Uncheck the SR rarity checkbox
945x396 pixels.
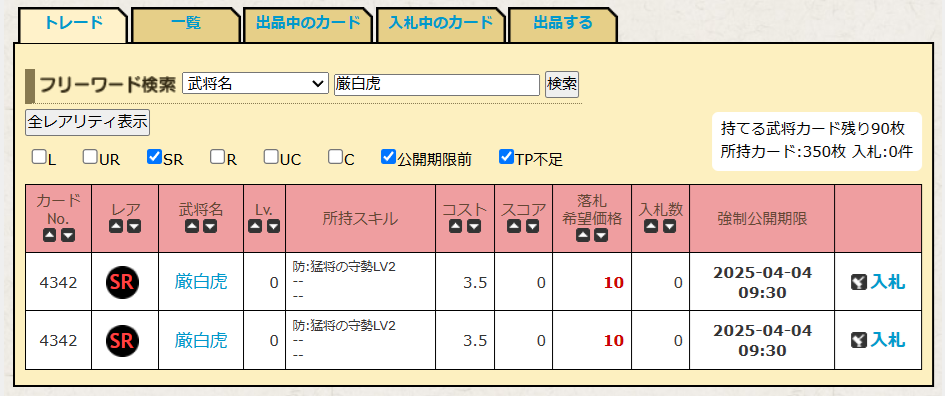(x=154, y=157)
